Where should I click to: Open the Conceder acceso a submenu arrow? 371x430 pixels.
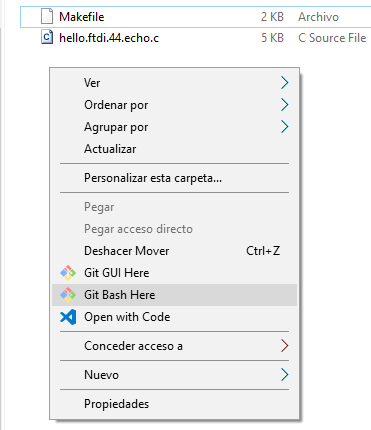coord(284,346)
